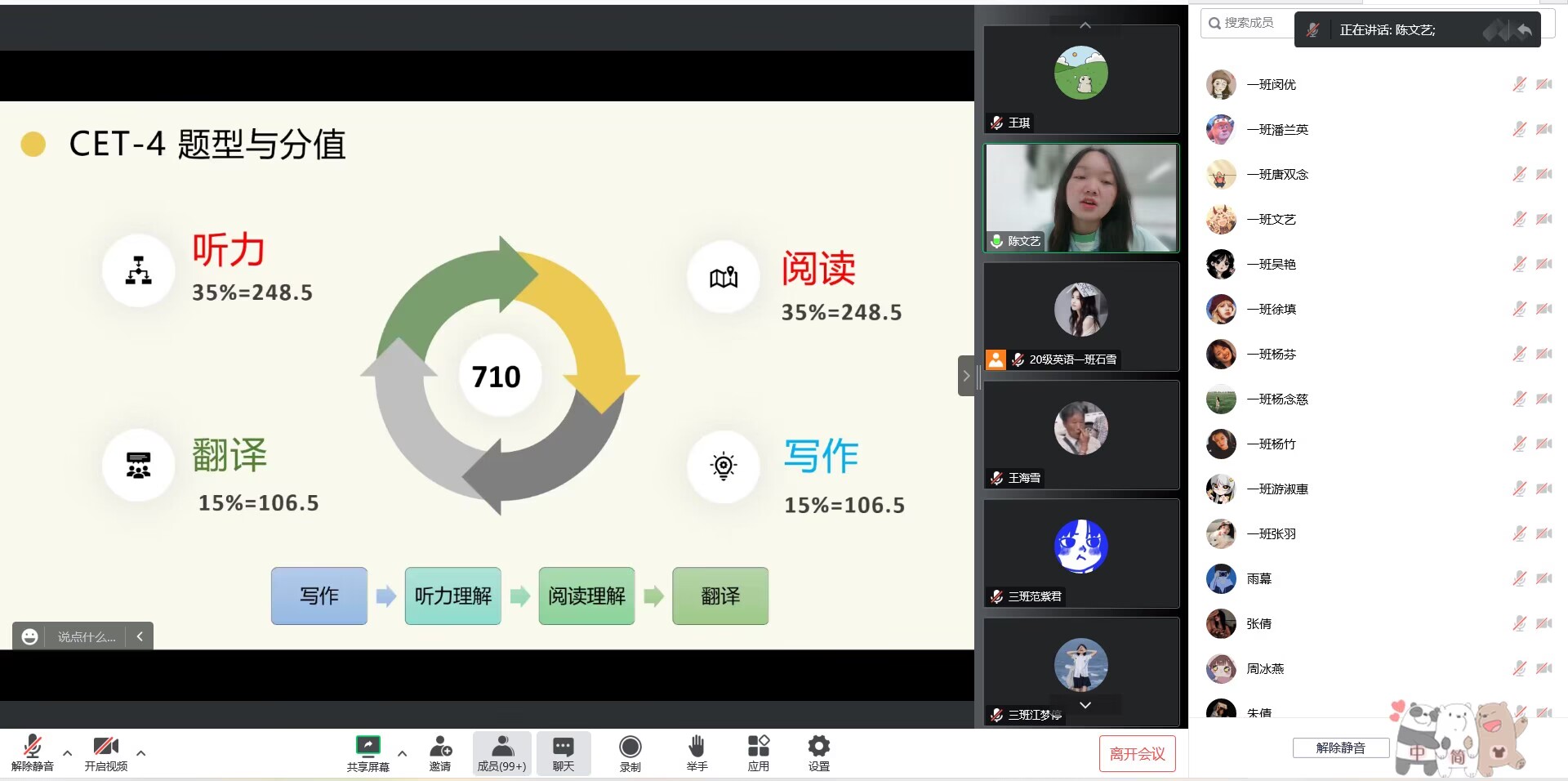
Task: Select 陈文艺 video thumbnail
Action: tap(1081, 198)
